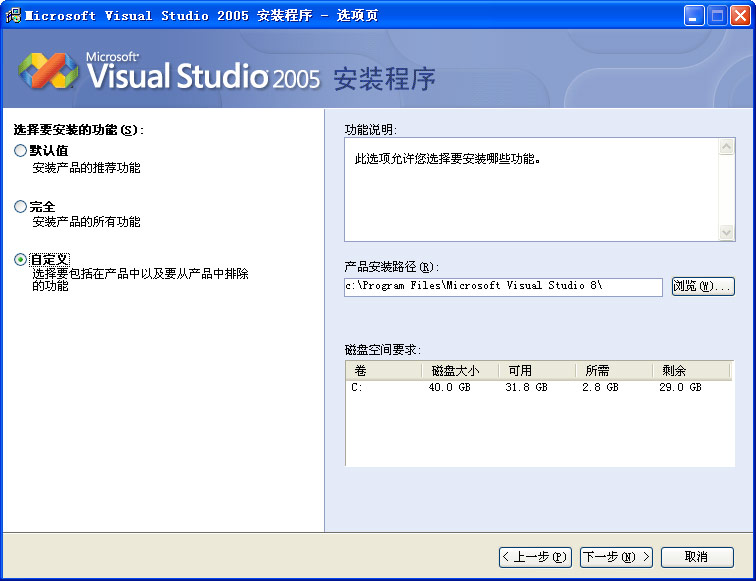The image size is (756, 581).
Task: Click the 安装产品的所有功能 description
Action: 86,222
